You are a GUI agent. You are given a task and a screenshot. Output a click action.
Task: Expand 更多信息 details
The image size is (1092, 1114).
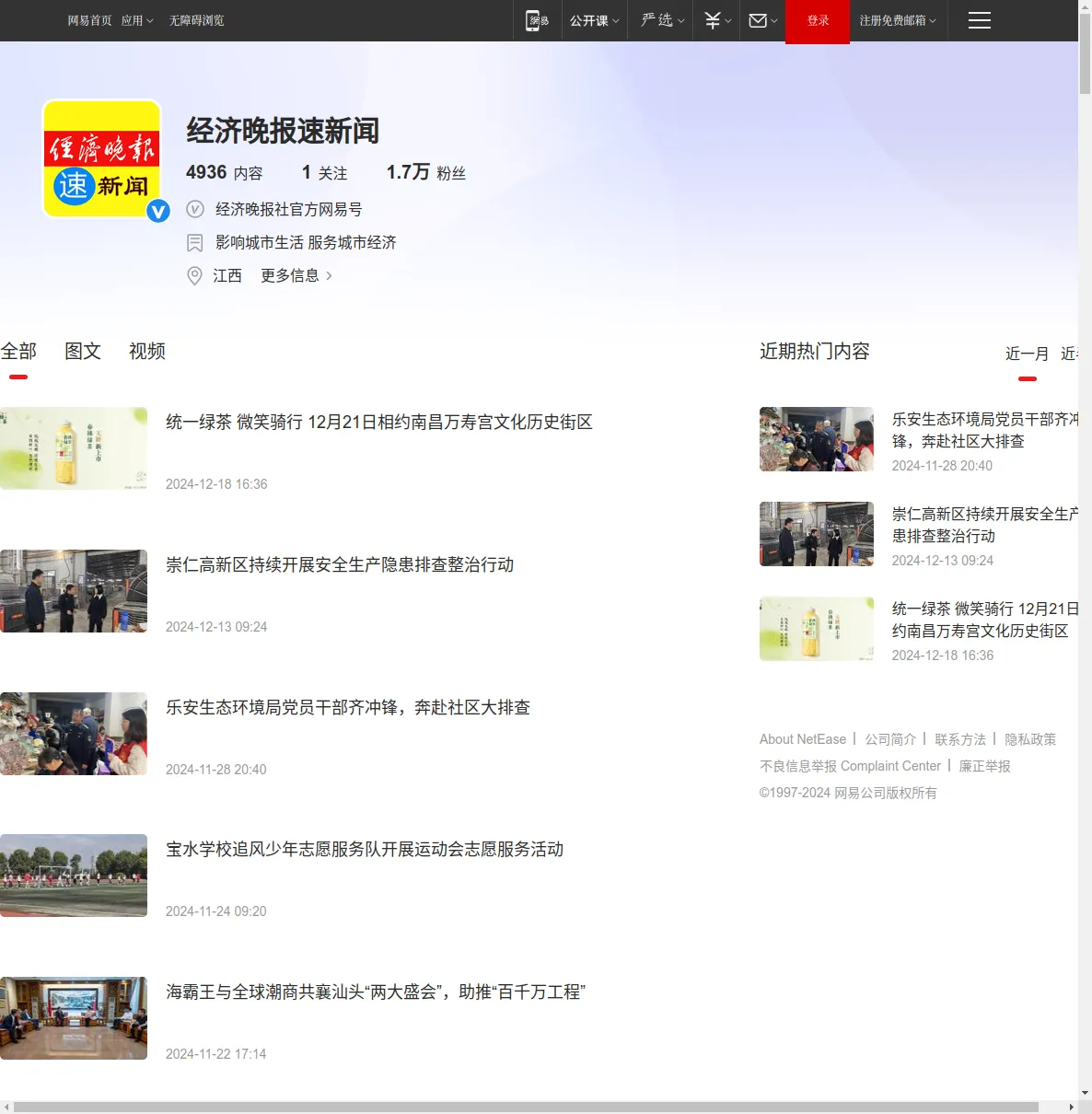[x=296, y=275]
